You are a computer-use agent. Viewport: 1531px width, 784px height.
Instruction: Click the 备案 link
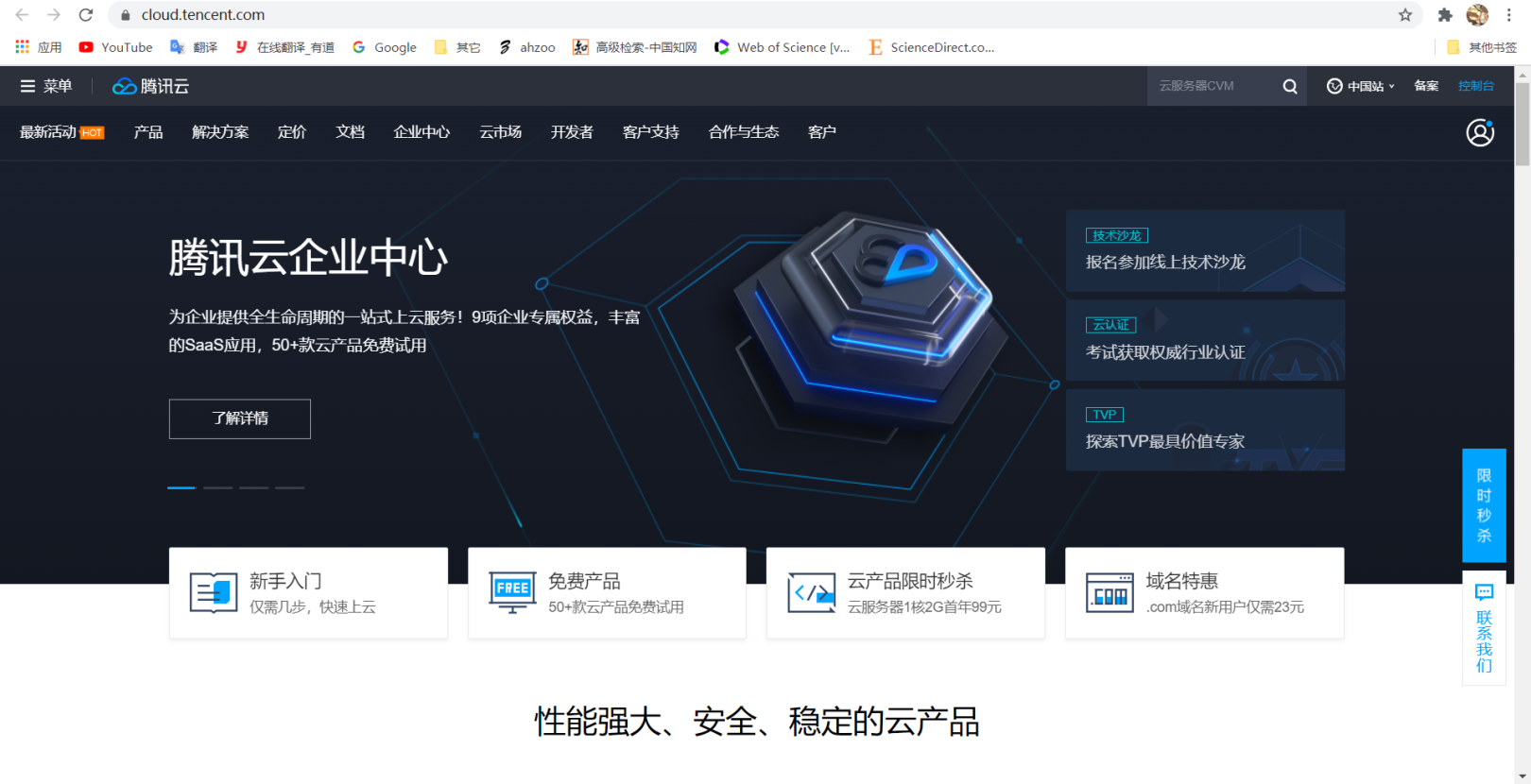[x=1426, y=86]
